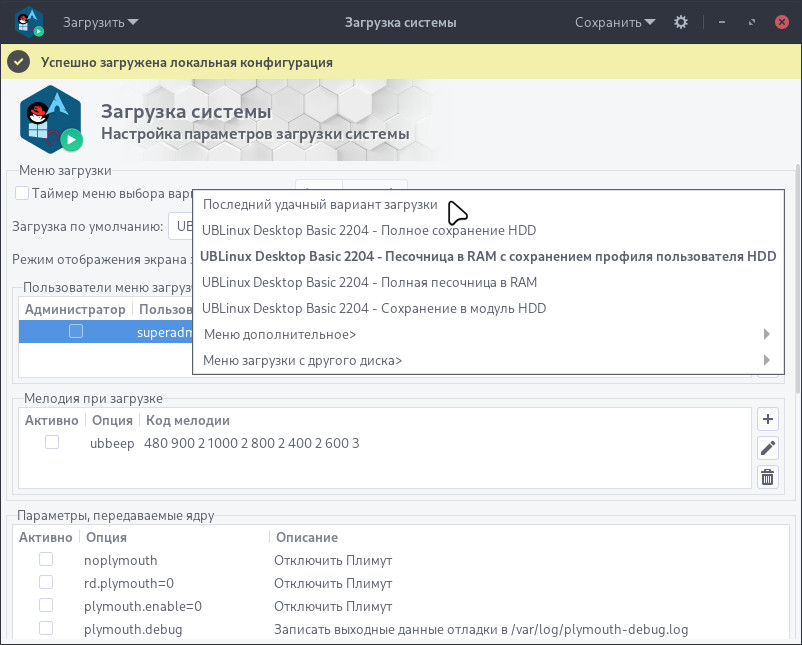Enable the rd.plymouth=0 kernel option
The width and height of the screenshot is (802, 645).
coord(46,582)
